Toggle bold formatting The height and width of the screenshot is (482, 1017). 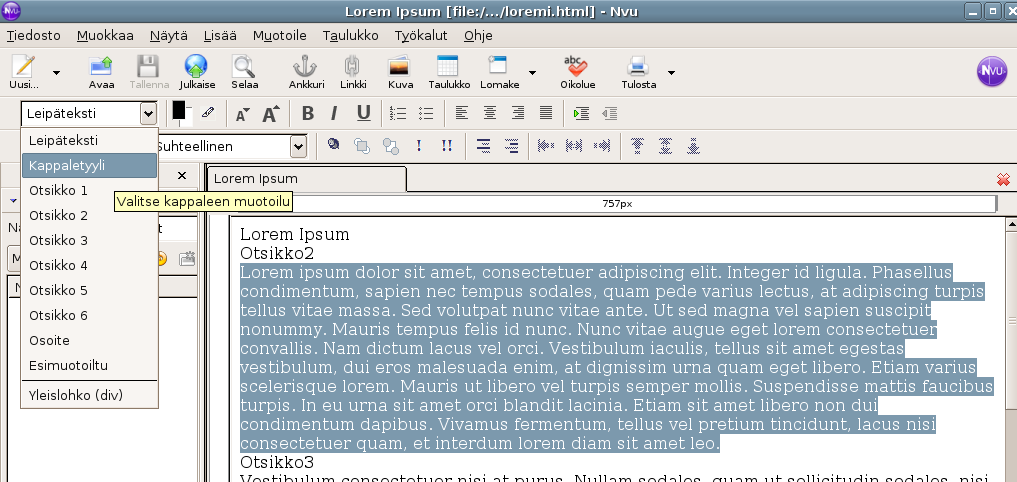pyautogui.click(x=308, y=113)
